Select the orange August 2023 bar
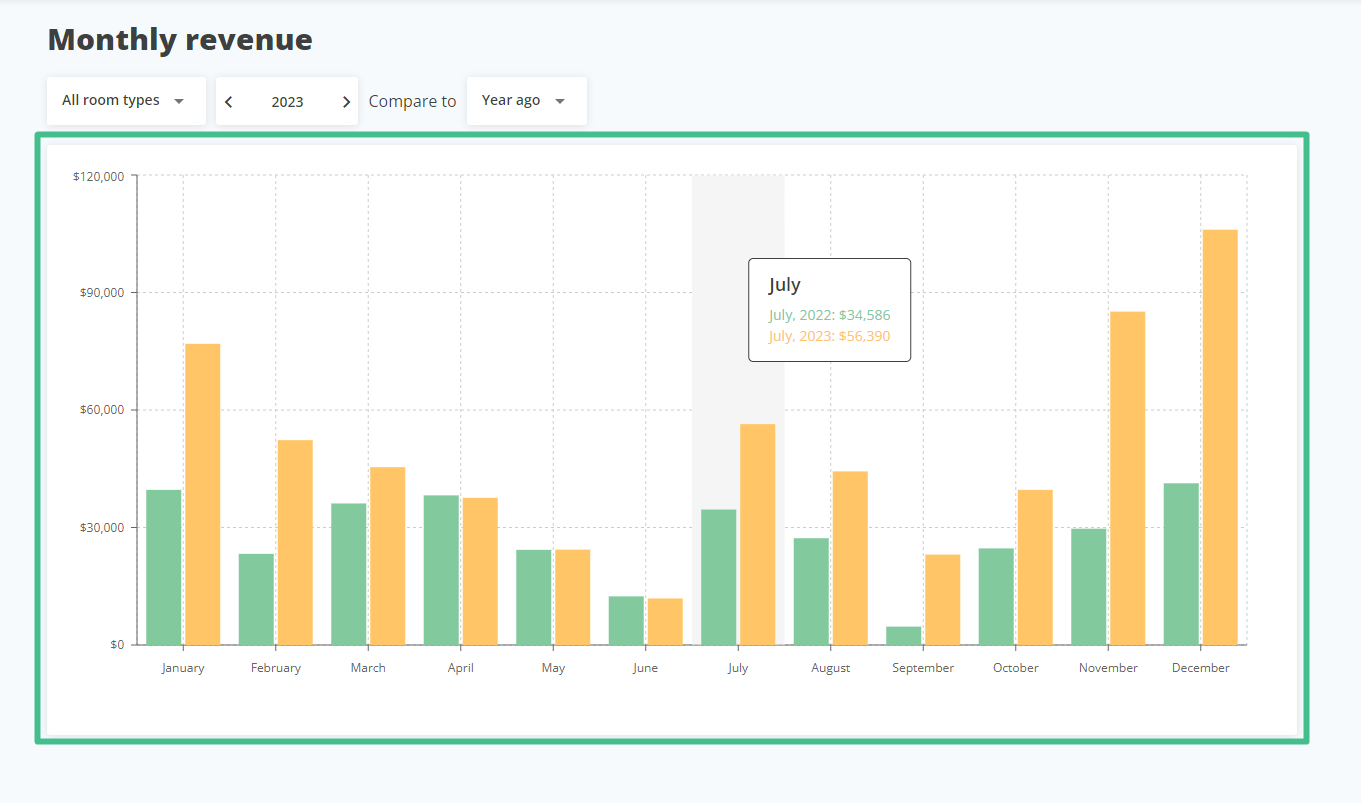Image resolution: width=1361 pixels, height=803 pixels. (x=850, y=558)
